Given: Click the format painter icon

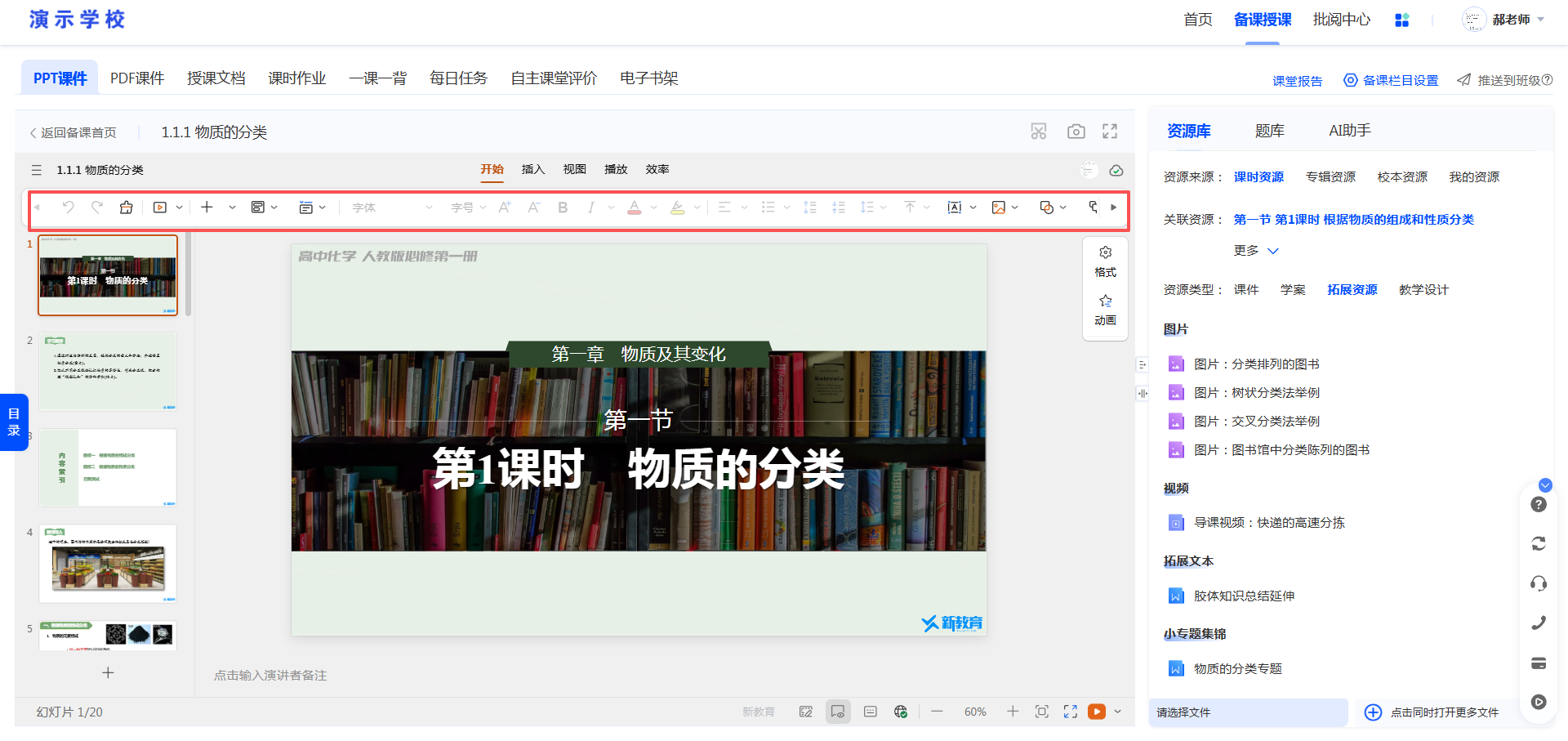Looking at the screenshot, I should tap(126, 208).
